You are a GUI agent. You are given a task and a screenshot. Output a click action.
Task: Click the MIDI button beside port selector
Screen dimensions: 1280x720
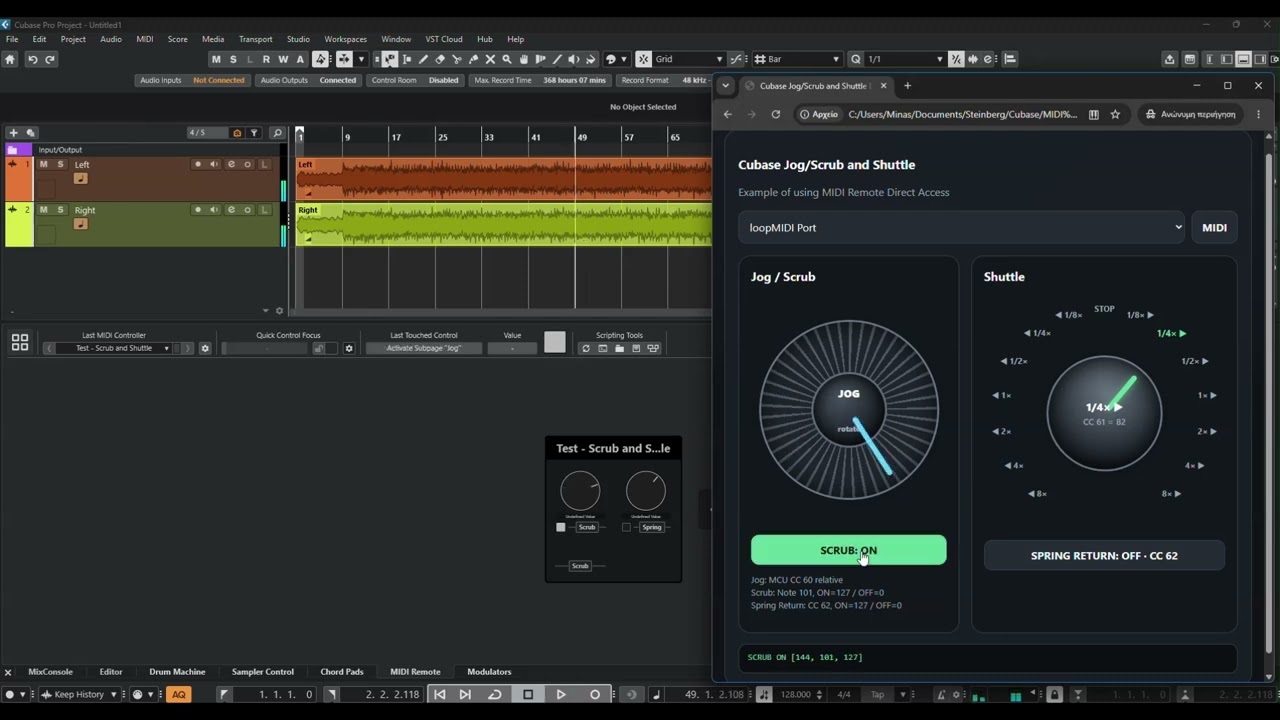click(x=1214, y=227)
